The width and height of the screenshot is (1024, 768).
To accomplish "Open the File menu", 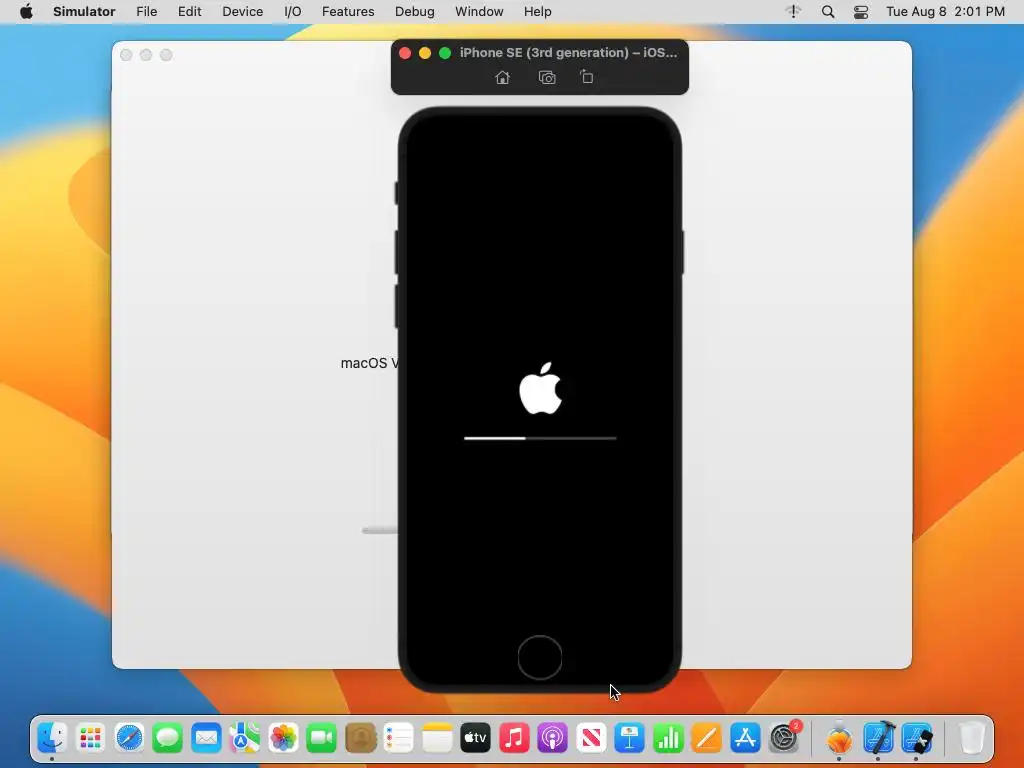I will pyautogui.click(x=146, y=12).
